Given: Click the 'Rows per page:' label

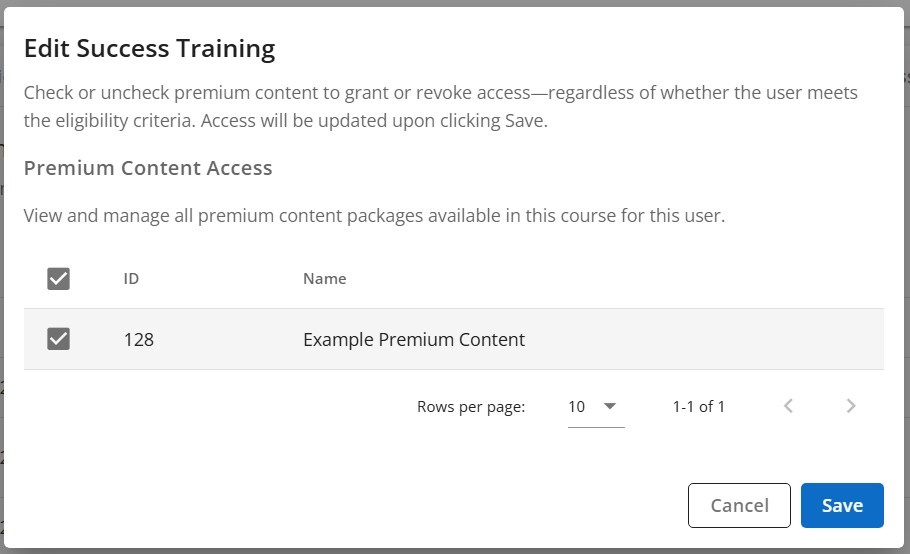Looking at the screenshot, I should (x=471, y=407).
